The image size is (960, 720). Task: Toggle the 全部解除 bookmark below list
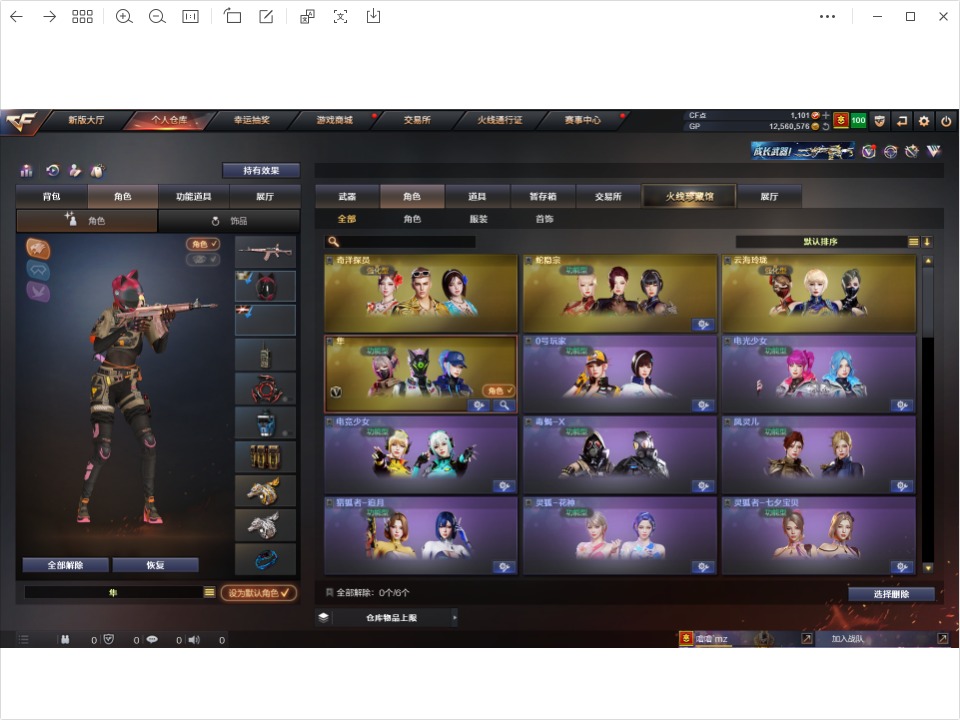tap(329, 592)
